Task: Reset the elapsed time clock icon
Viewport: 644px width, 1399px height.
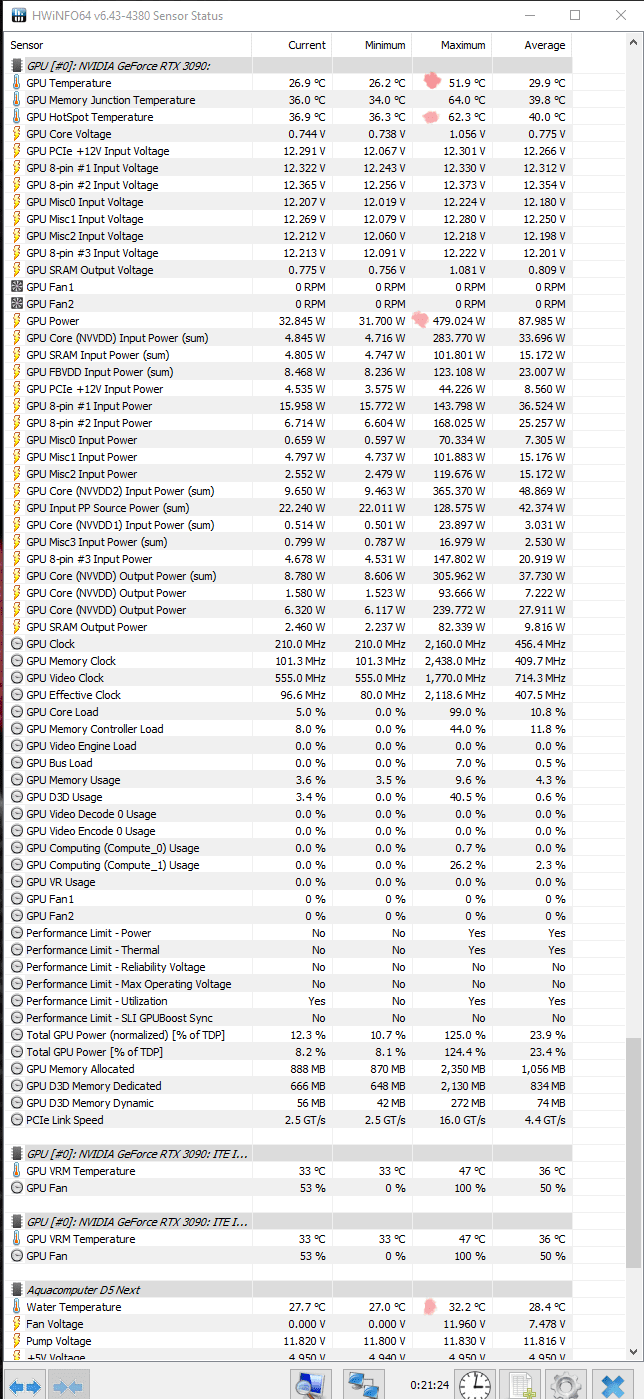Action: pos(474,1385)
